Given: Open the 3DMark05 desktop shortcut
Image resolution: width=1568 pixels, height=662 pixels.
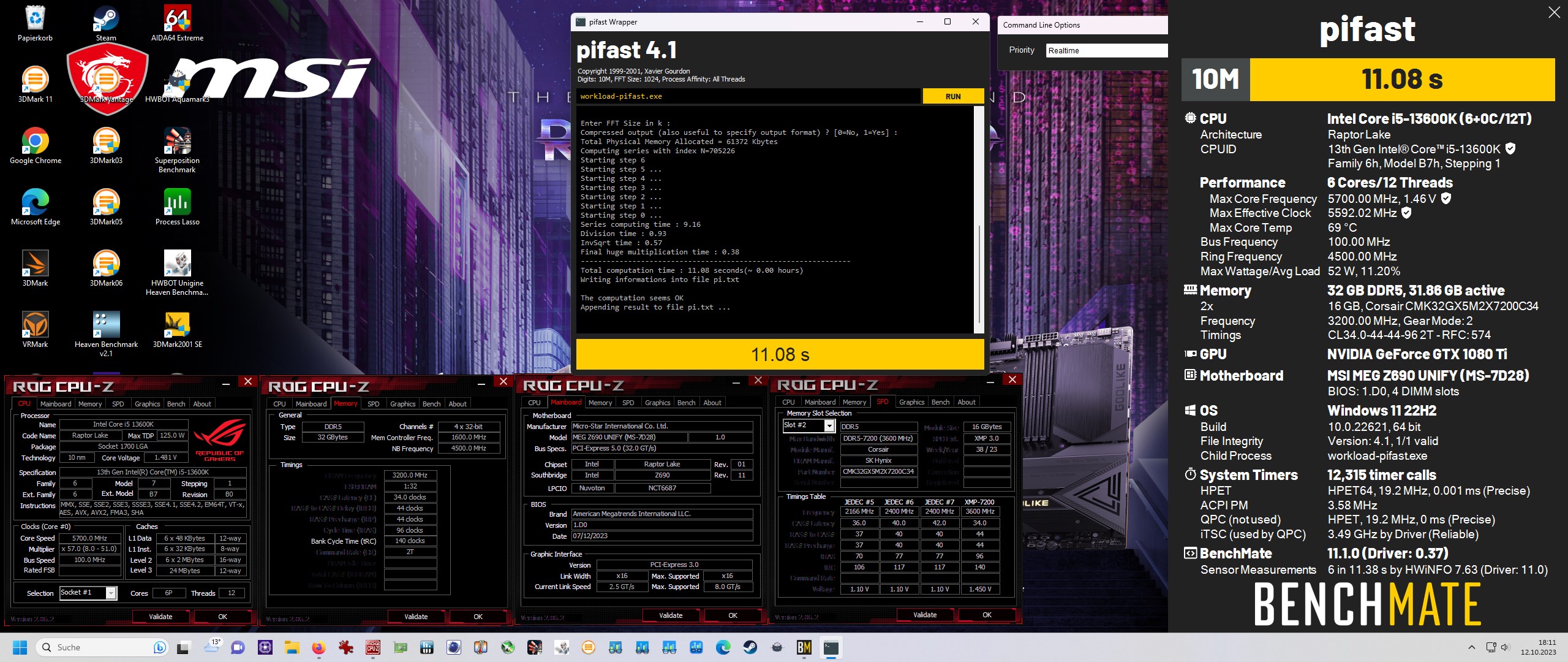Looking at the screenshot, I should pos(106,207).
